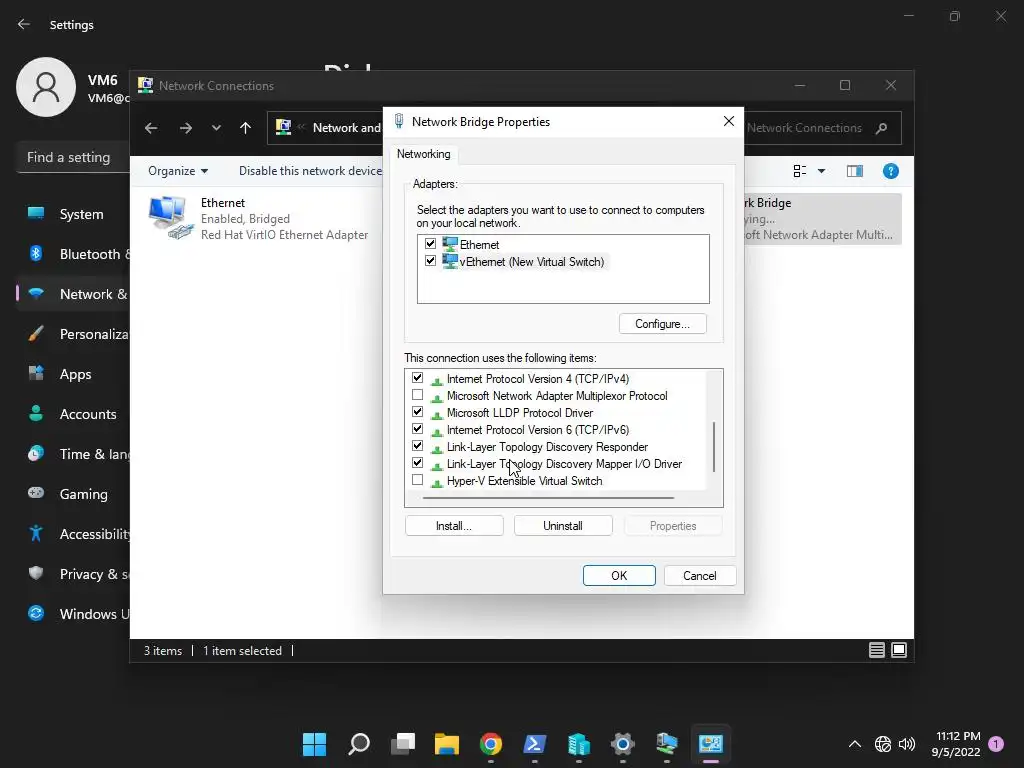Click the change your view icon

pyautogui.click(x=799, y=171)
